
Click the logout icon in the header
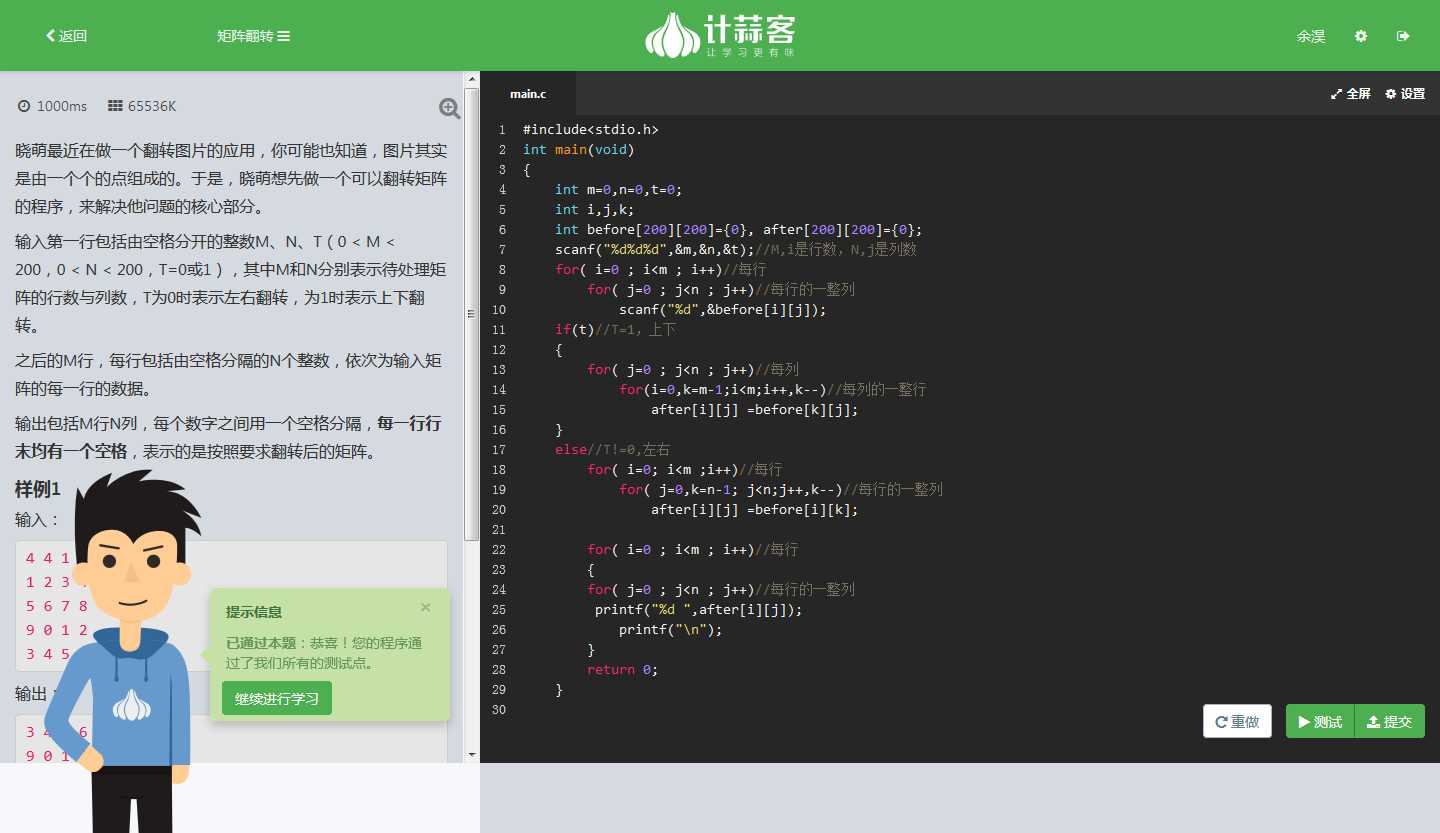point(1403,36)
